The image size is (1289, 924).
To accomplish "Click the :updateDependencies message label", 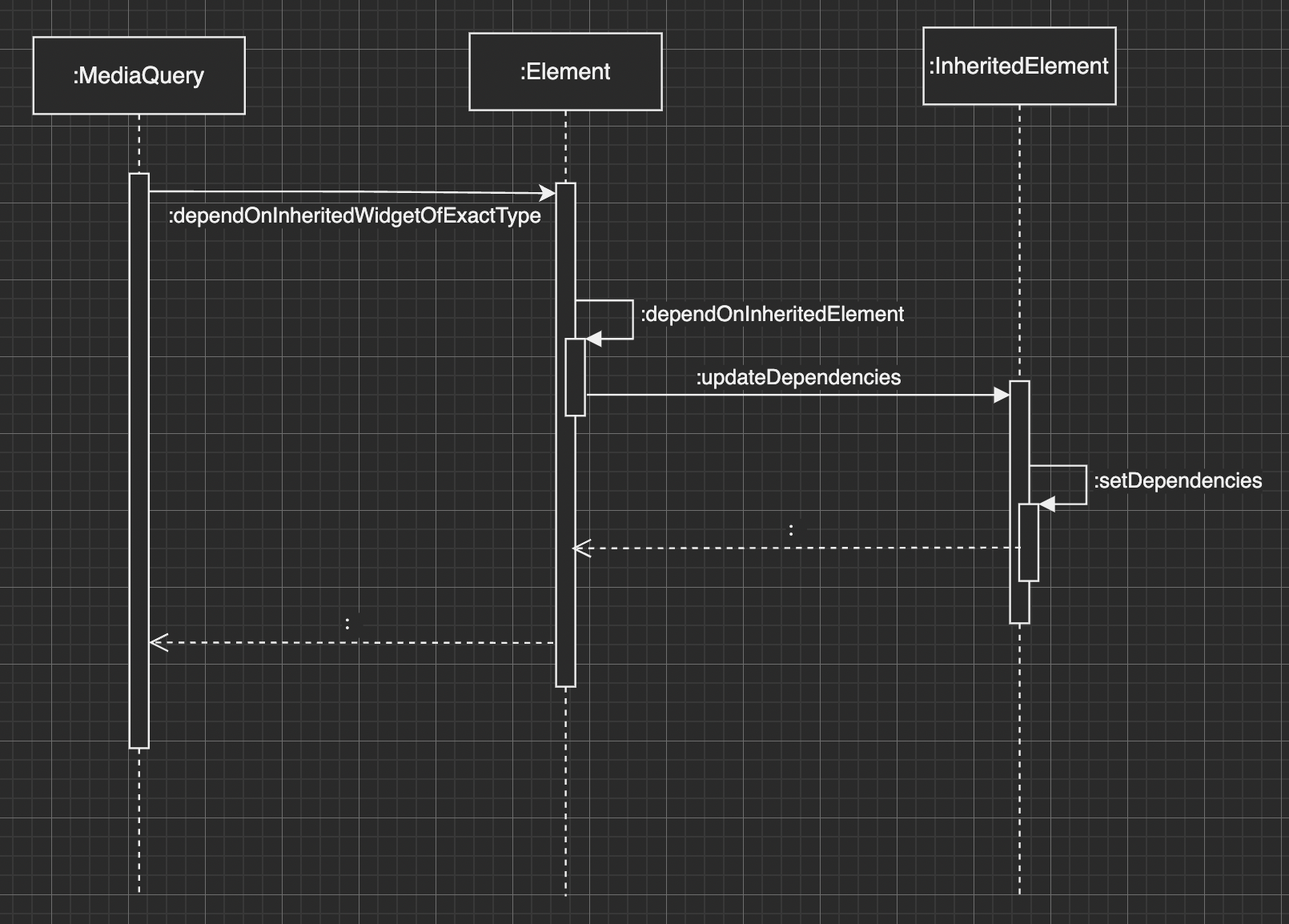I will 798,377.
